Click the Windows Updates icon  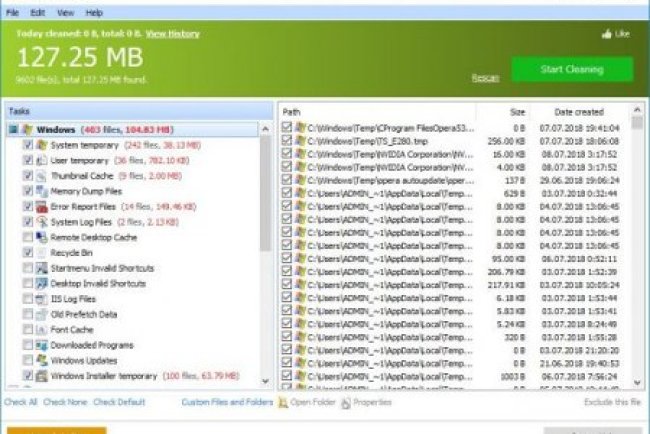coord(42,360)
